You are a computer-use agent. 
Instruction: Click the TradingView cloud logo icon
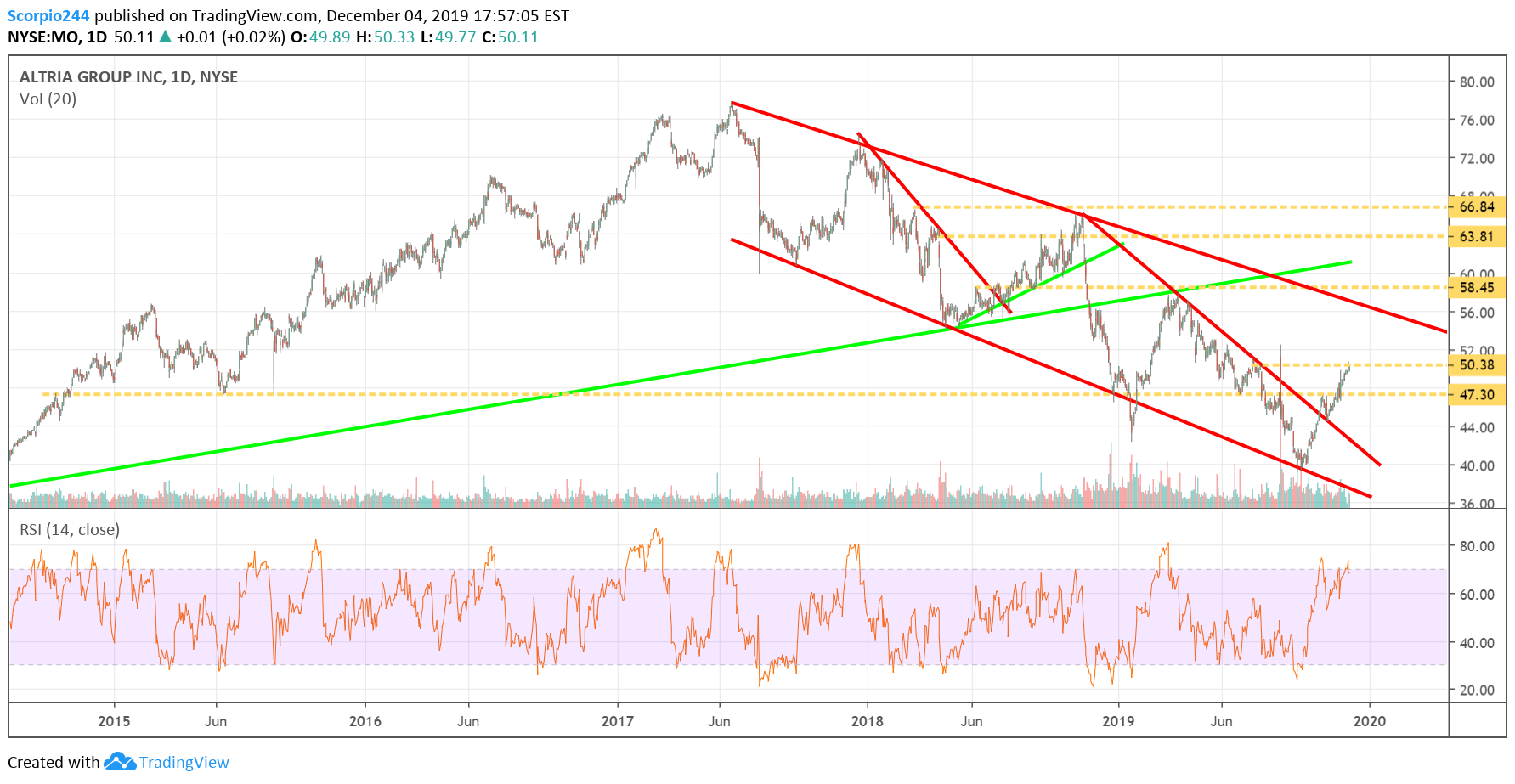click(x=120, y=761)
